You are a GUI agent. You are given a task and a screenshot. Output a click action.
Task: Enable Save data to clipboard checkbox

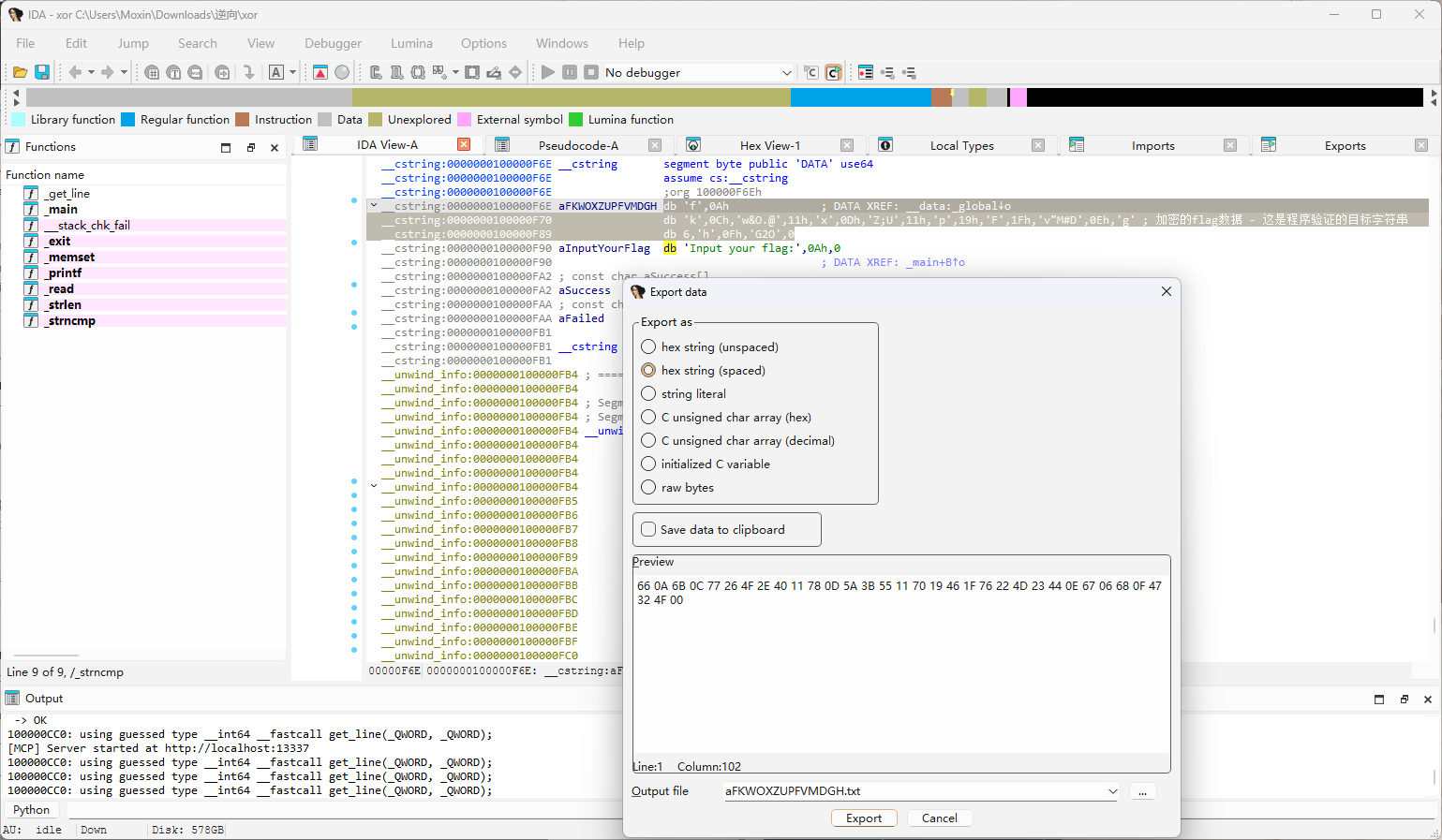pyautogui.click(x=648, y=530)
